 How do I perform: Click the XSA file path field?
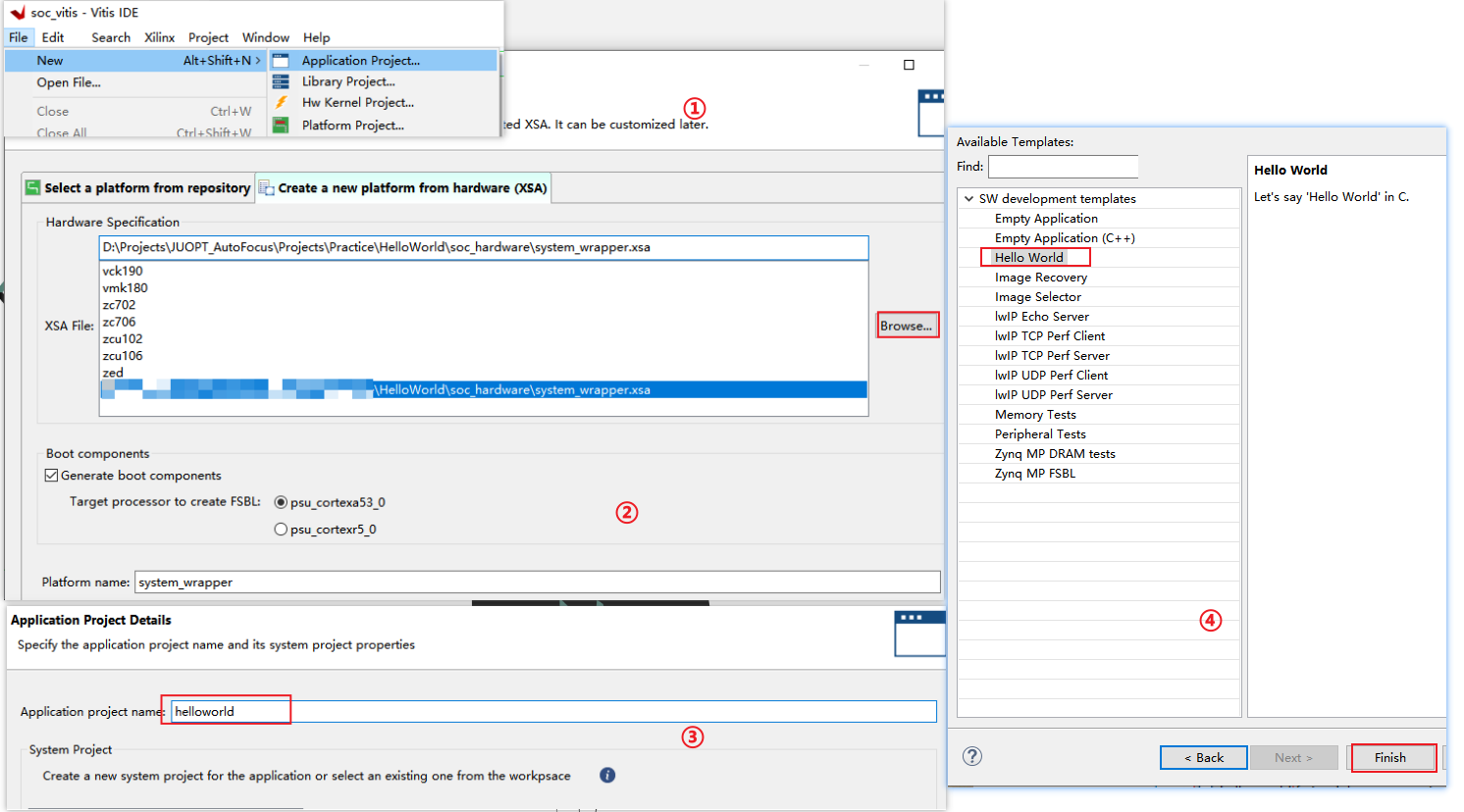point(484,247)
